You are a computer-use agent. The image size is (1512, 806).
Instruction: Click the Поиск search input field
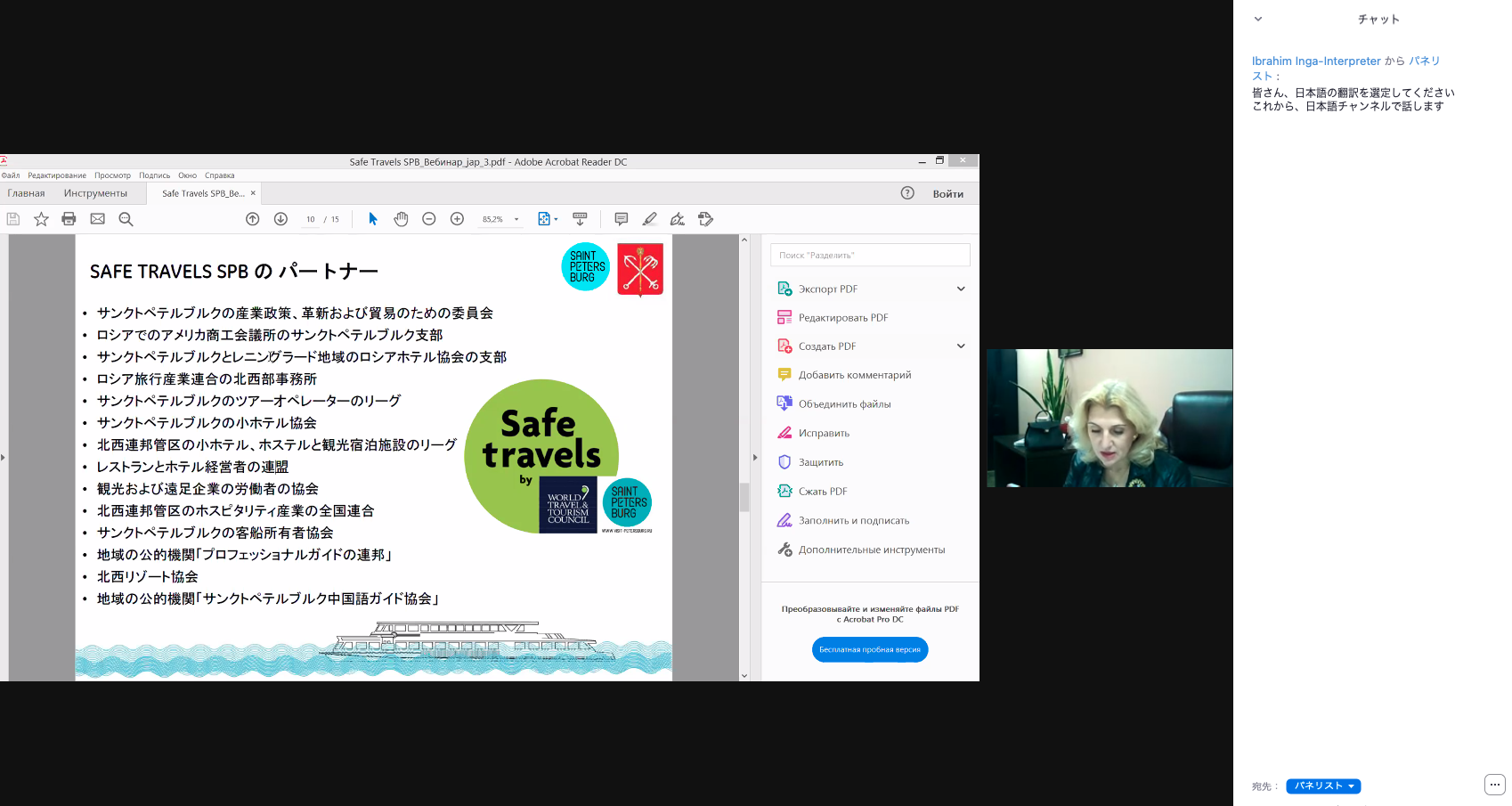[x=870, y=256]
